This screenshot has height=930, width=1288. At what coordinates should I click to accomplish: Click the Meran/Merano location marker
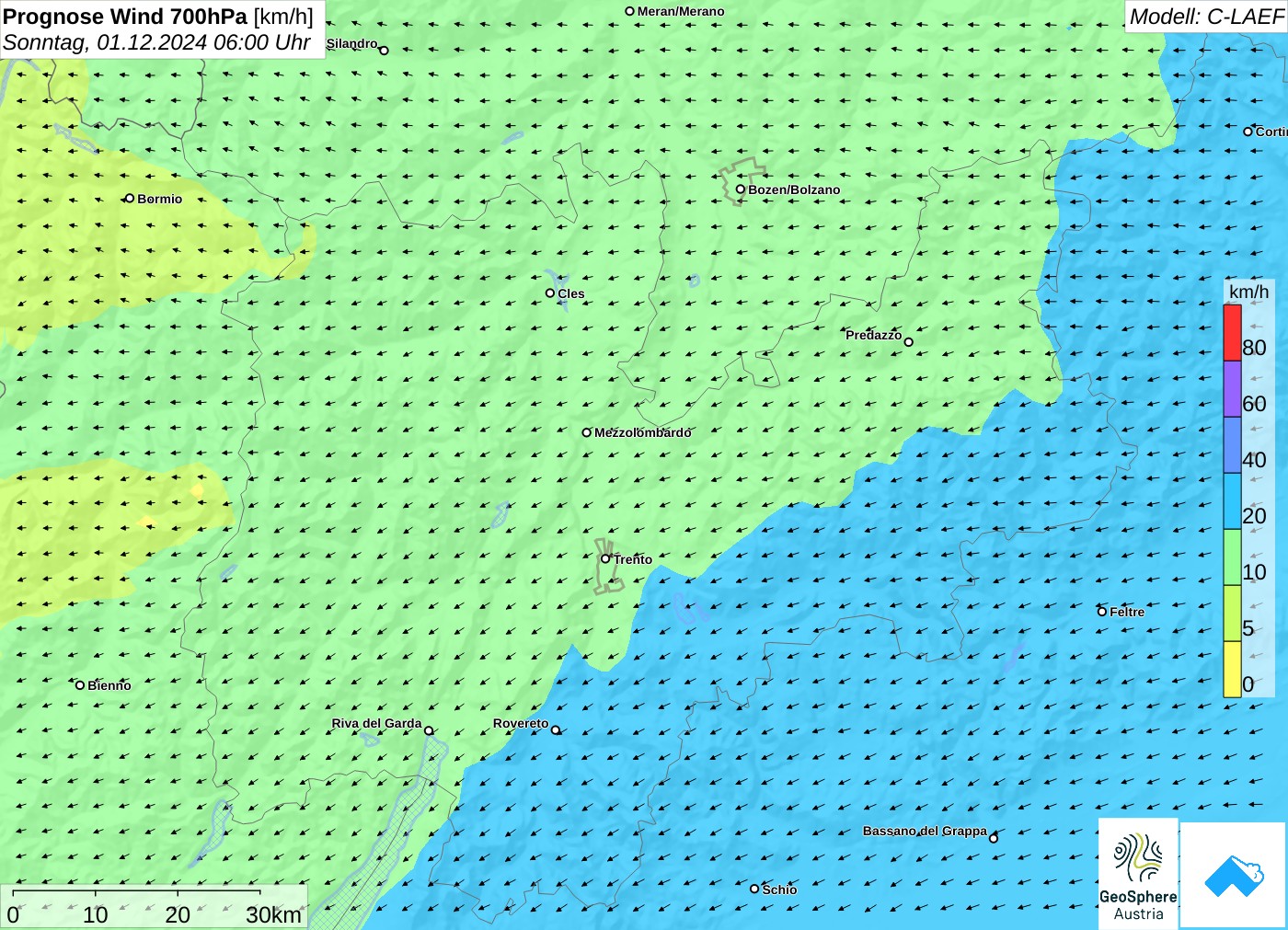coord(629,11)
